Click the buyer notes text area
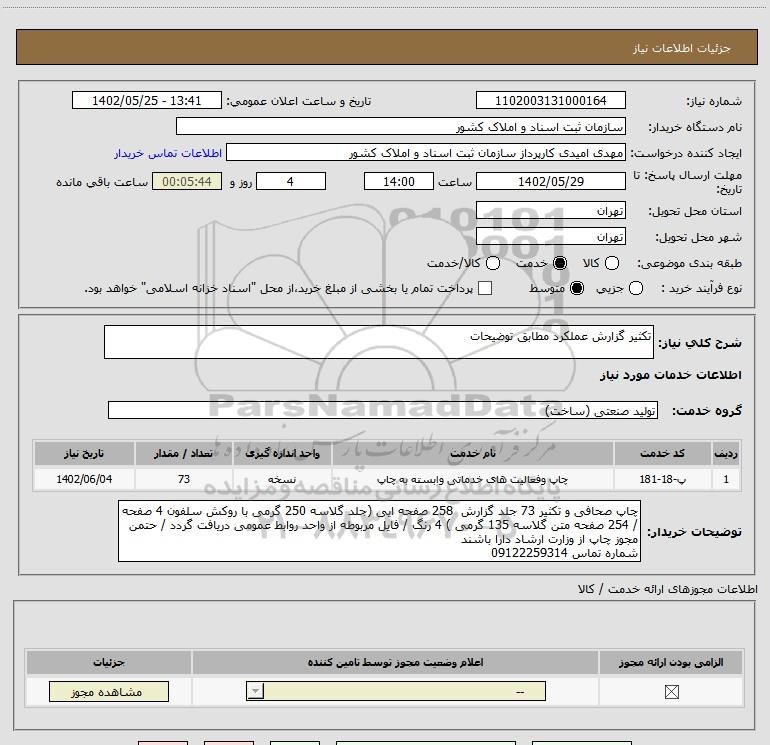The image size is (770, 745). pos(379,531)
